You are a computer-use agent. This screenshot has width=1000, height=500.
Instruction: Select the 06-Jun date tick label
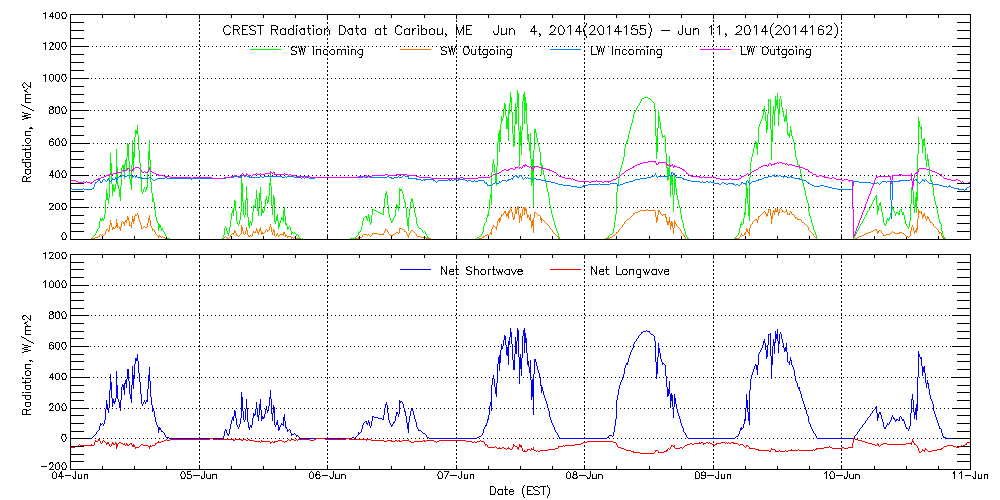328,477
